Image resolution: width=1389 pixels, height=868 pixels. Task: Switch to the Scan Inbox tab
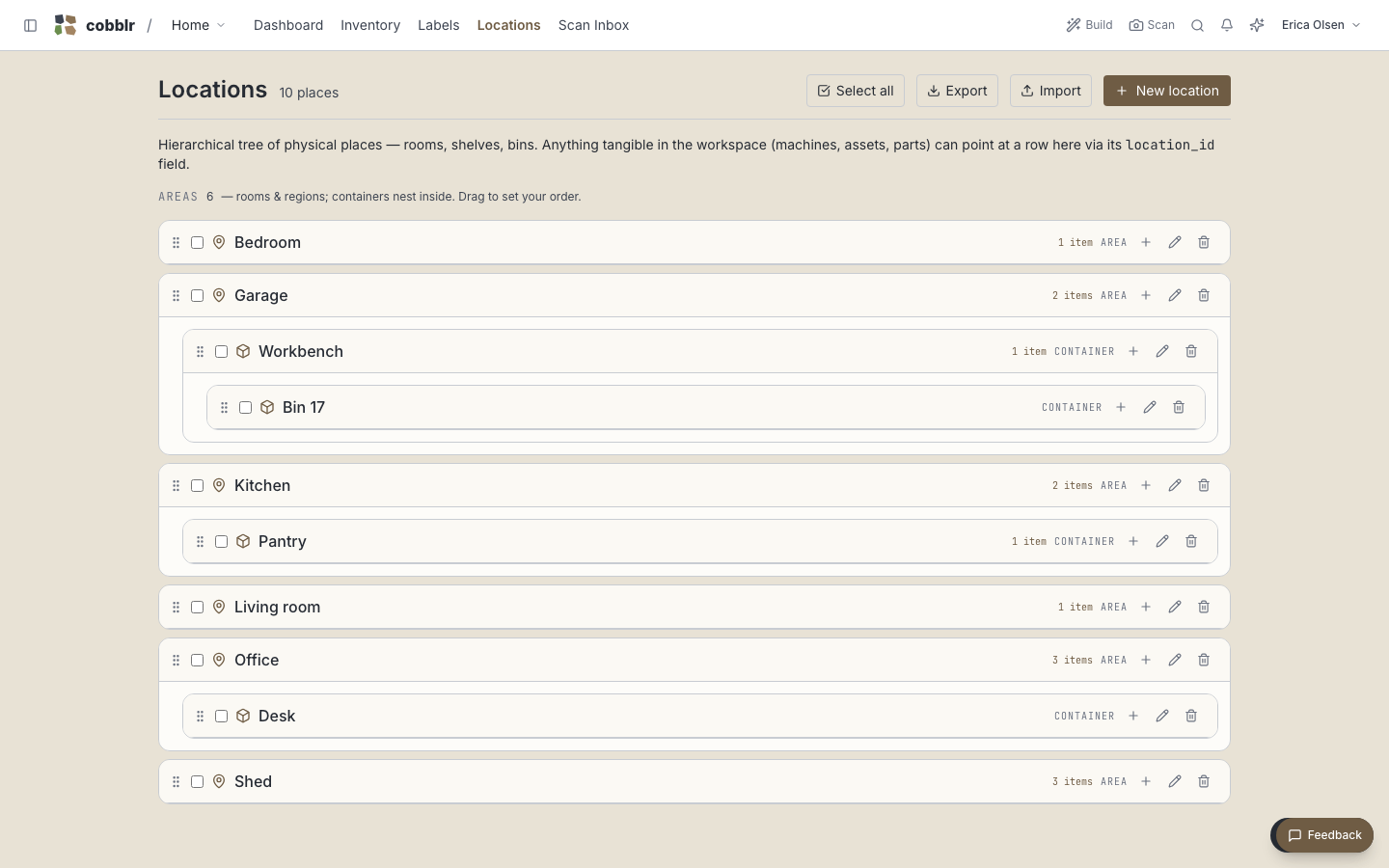pyautogui.click(x=593, y=25)
